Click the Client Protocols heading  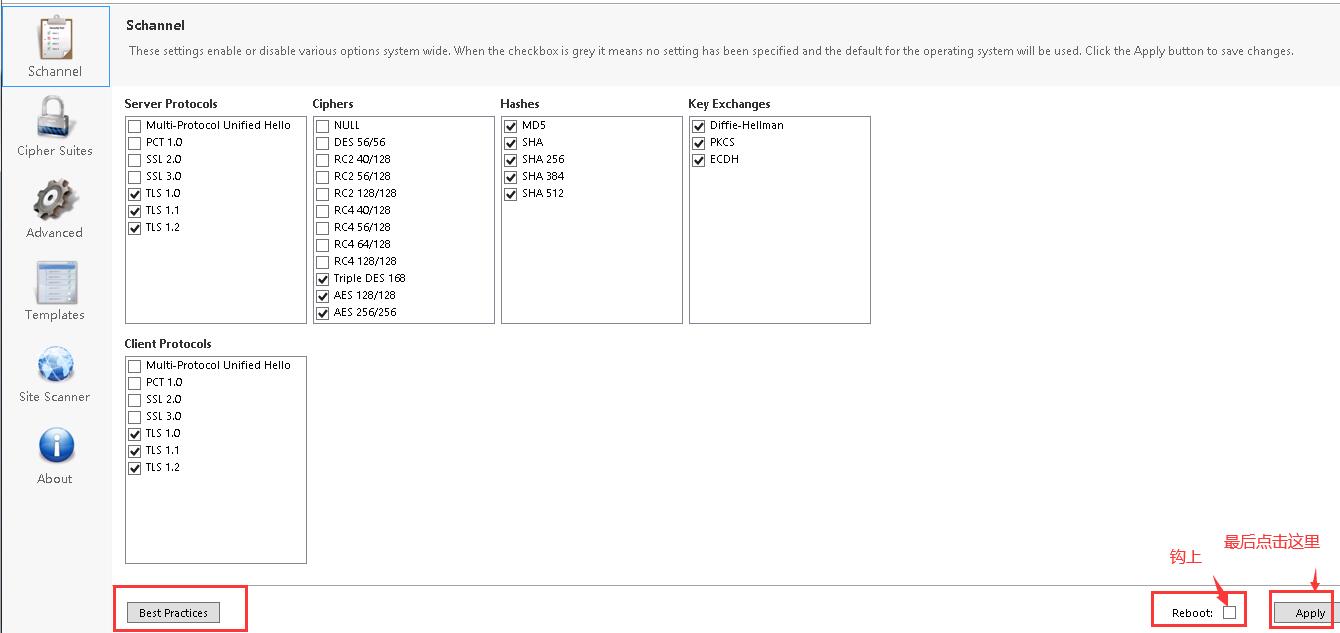[168, 344]
